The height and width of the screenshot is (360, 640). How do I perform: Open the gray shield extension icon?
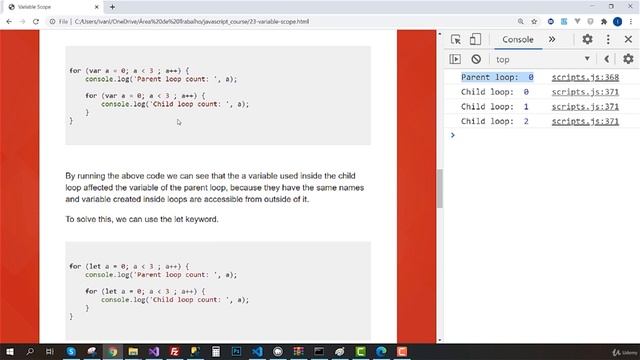590,22
